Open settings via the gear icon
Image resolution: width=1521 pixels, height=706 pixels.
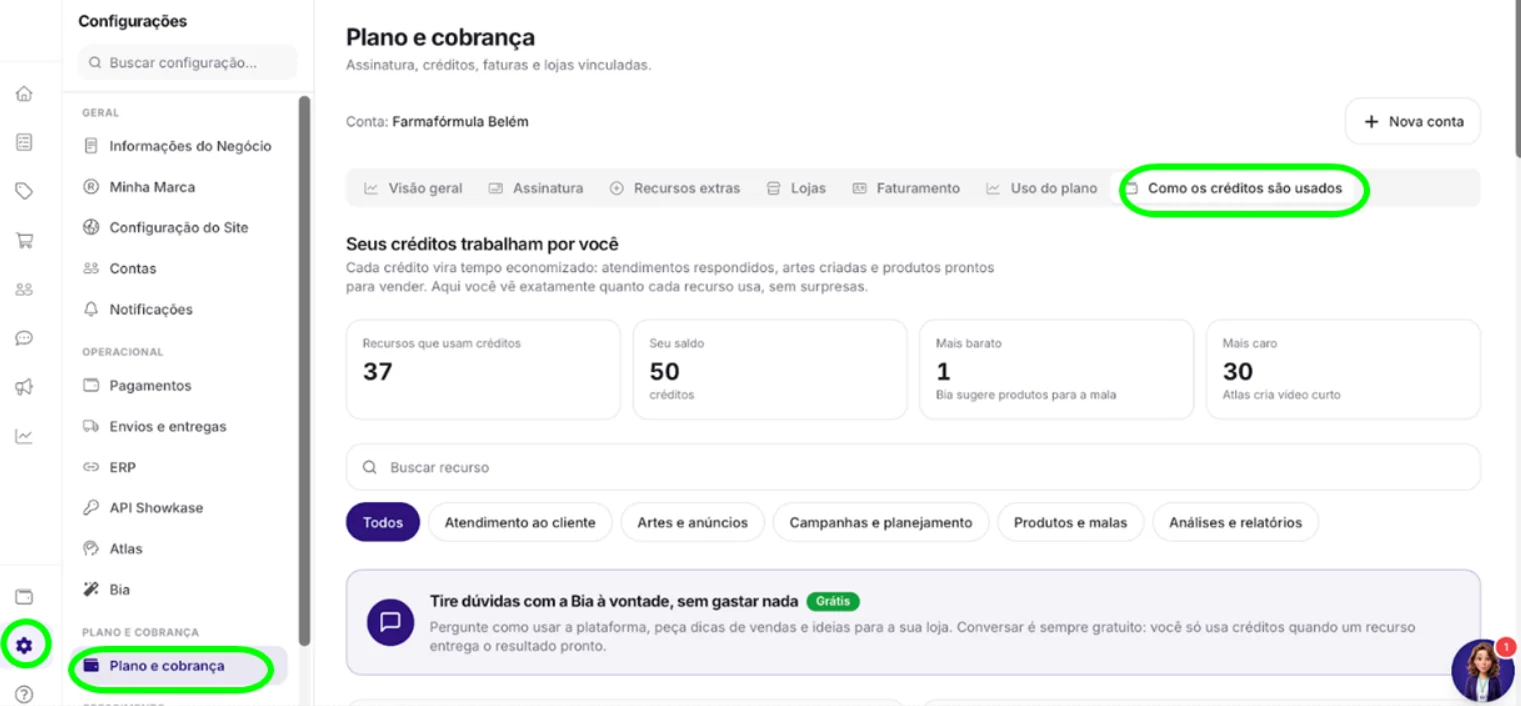click(24, 646)
